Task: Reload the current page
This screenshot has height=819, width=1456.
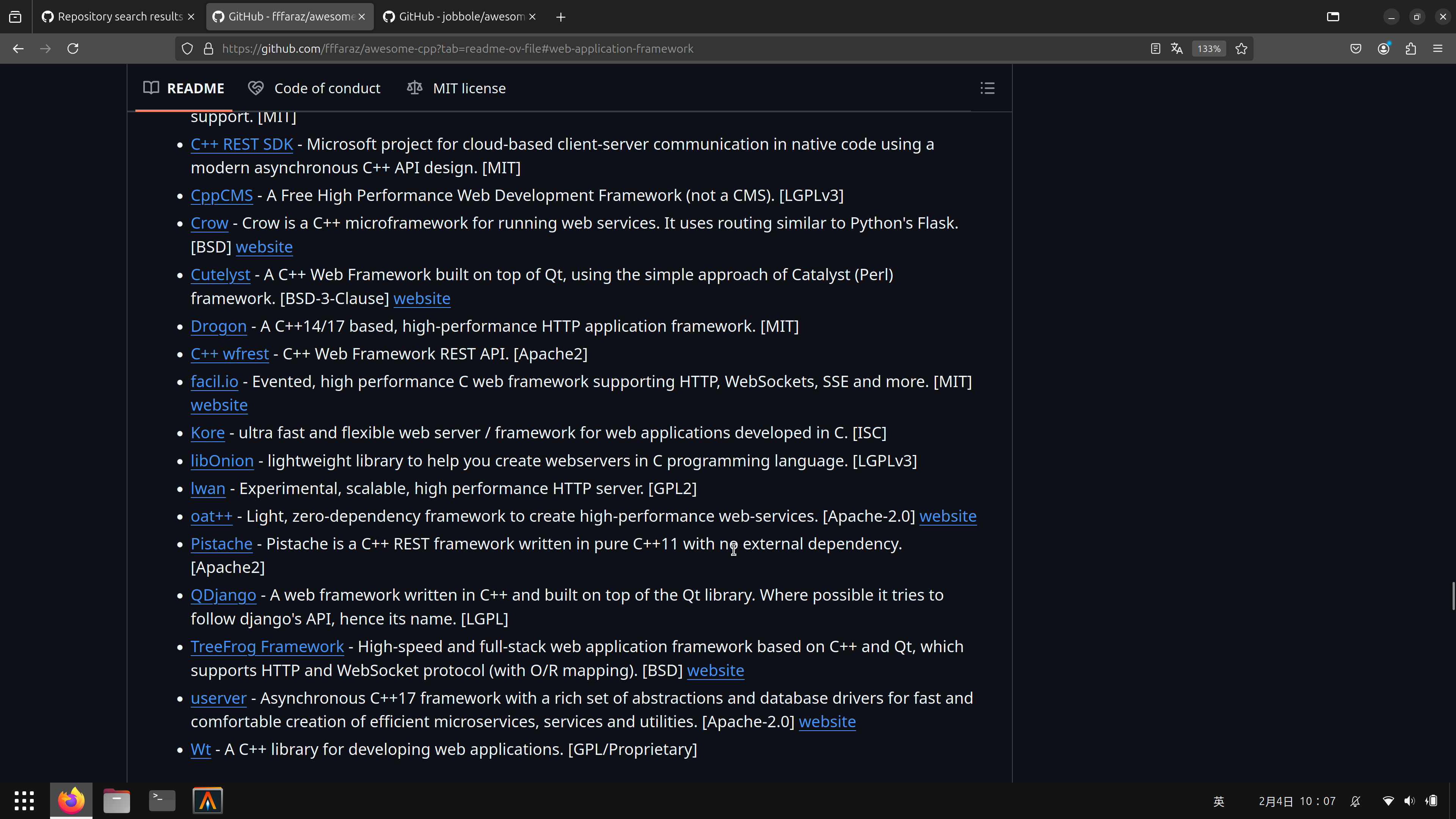Action: click(73, 49)
